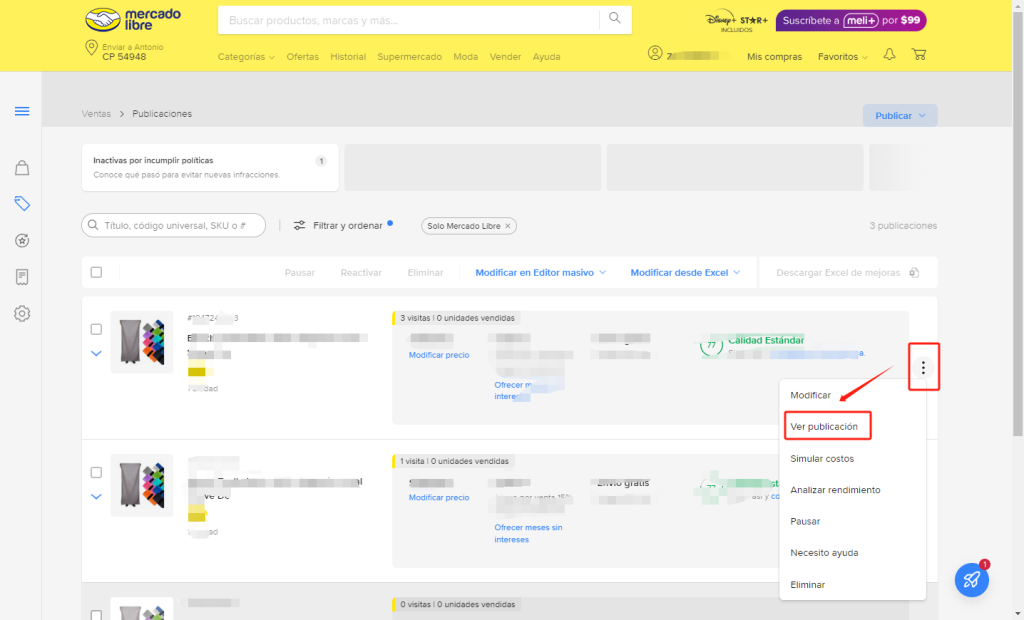Click the search magnifier button

(x=615, y=18)
